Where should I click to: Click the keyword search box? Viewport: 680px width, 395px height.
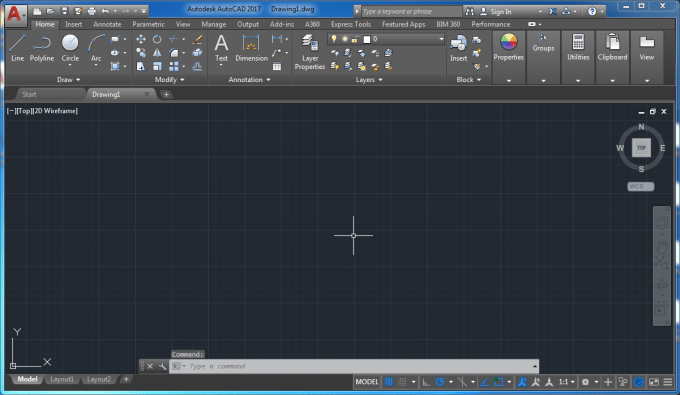click(x=411, y=12)
